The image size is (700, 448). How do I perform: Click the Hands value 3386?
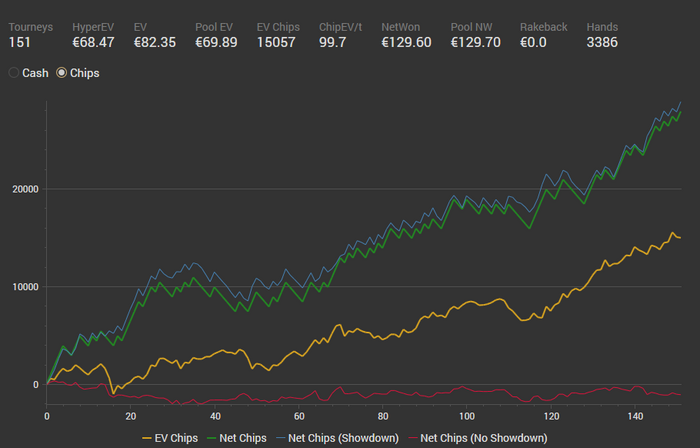coord(602,42)
